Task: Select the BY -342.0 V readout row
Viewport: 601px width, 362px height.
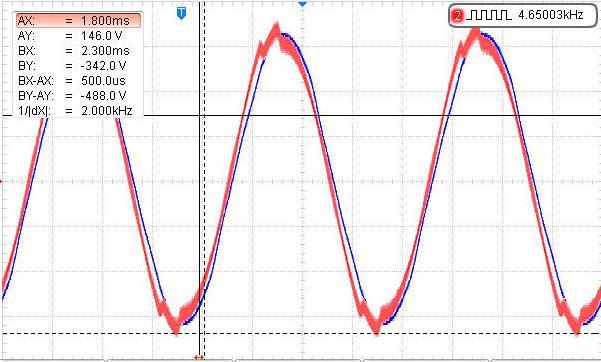Action: point(79,66)
